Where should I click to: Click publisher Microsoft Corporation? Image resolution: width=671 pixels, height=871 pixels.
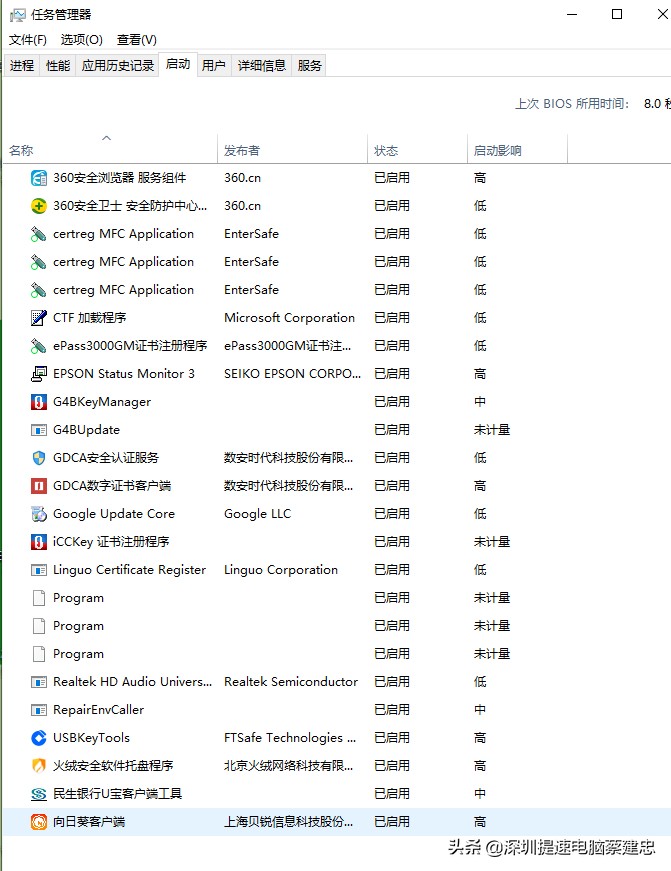tap(289, 318)
